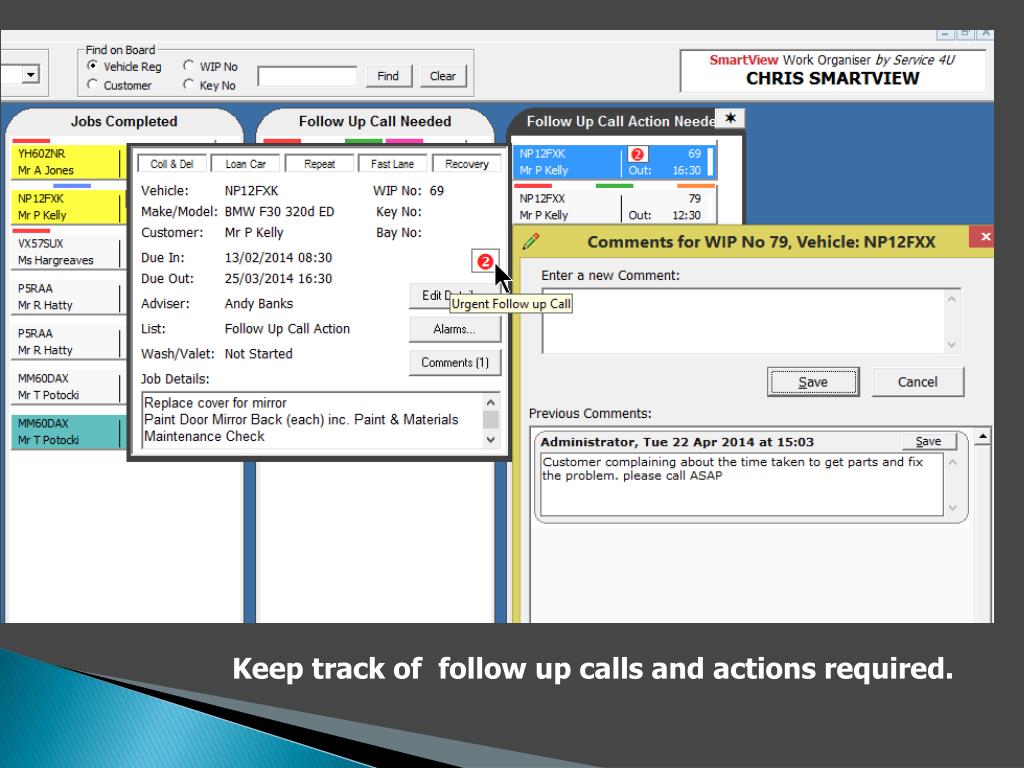
Task: Click the 'BMW F30 320d ED' value
Action: coord(280,212)
